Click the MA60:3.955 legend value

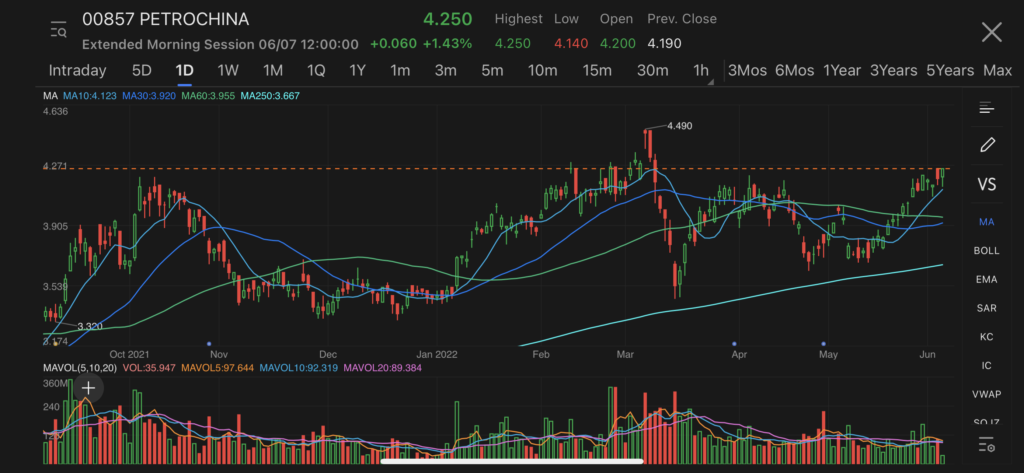point(208,96)
